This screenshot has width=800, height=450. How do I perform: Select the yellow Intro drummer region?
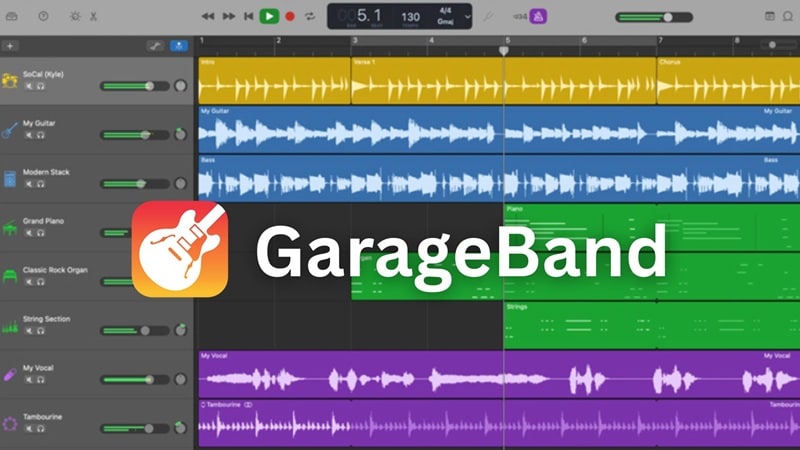274,81
